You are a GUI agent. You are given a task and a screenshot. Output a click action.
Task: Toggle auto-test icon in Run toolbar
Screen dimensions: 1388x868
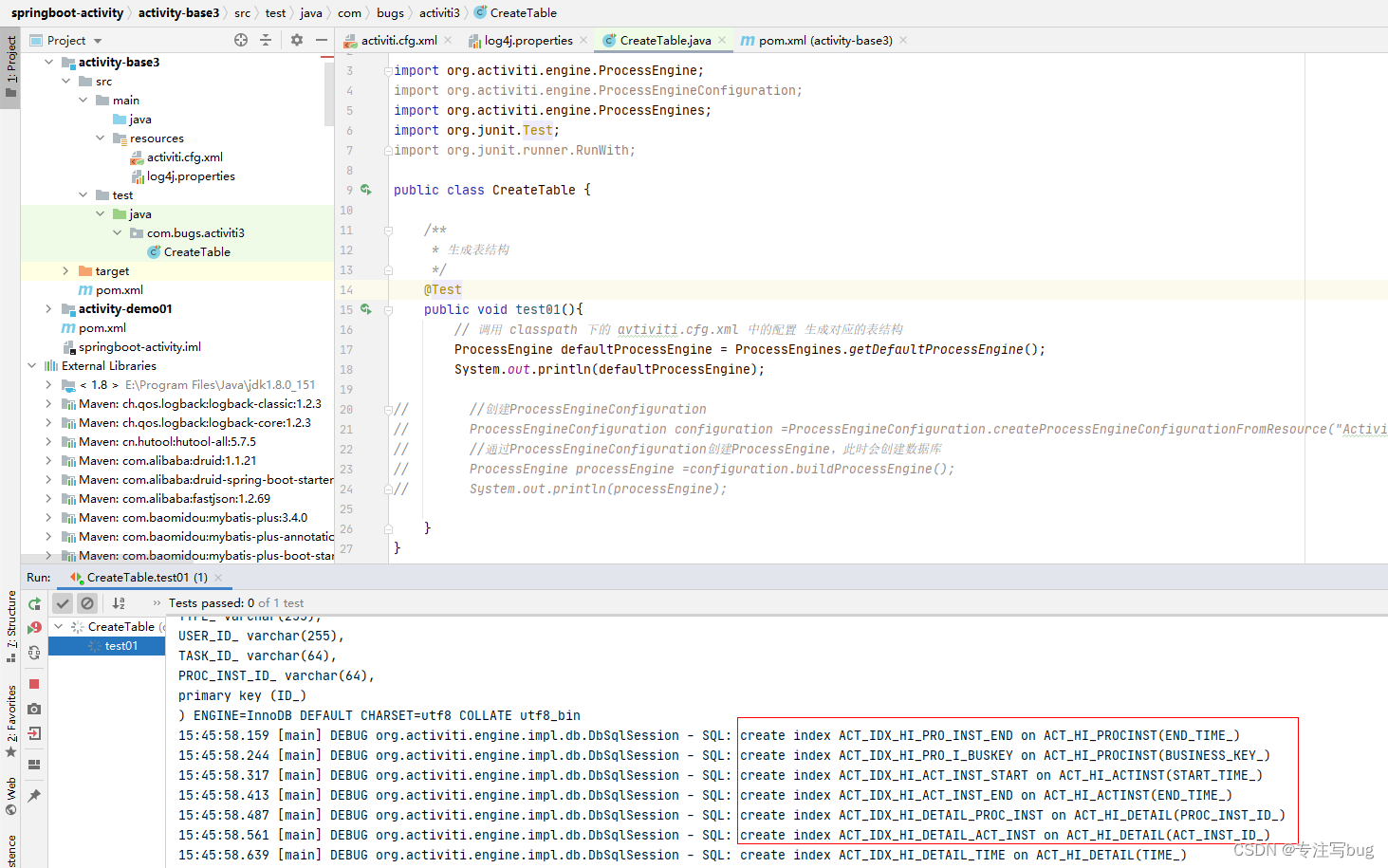pyautogui.click(x=34, y=653)
